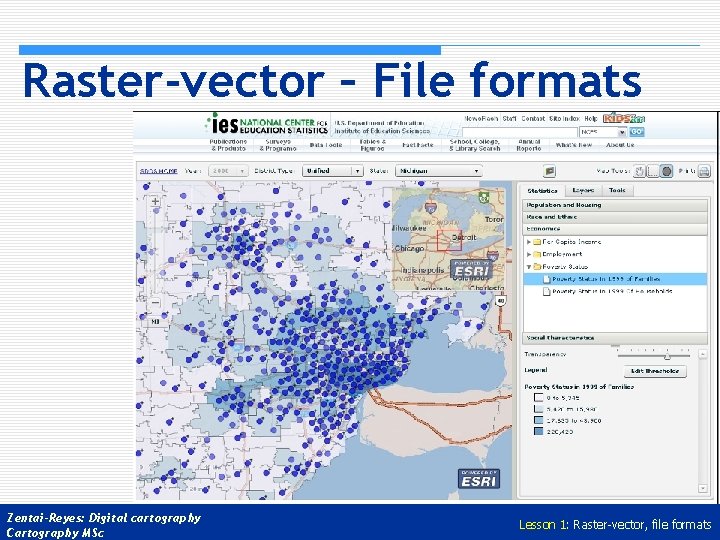Open the District Type dropdown

tap(333, 171)
